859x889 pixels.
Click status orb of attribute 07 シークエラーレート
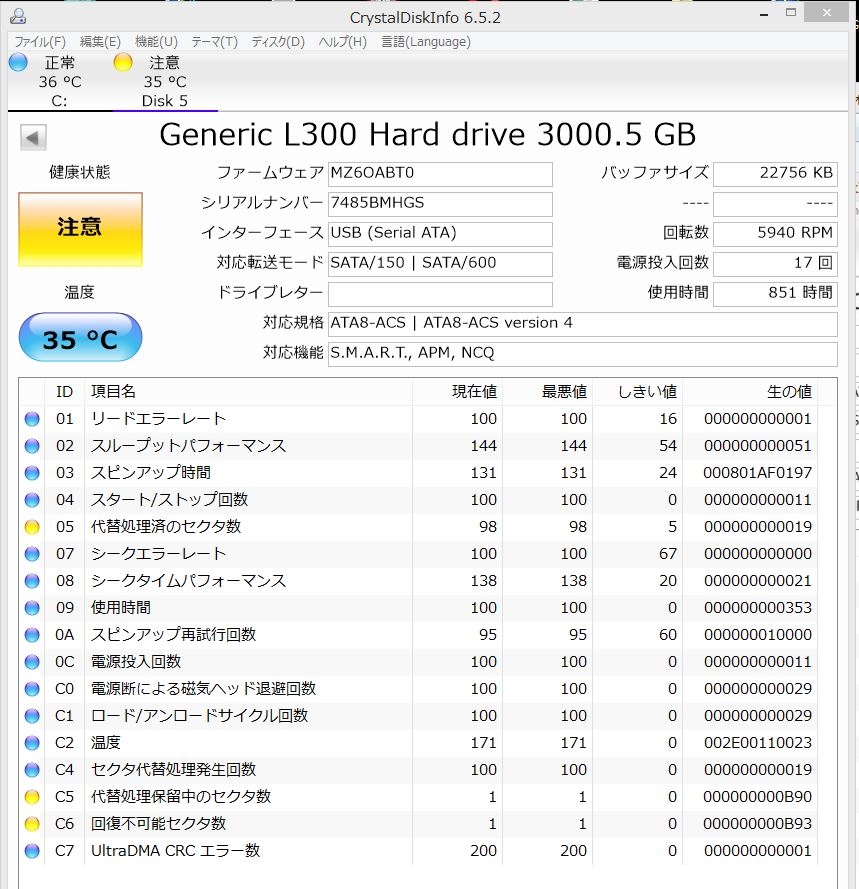32,554
